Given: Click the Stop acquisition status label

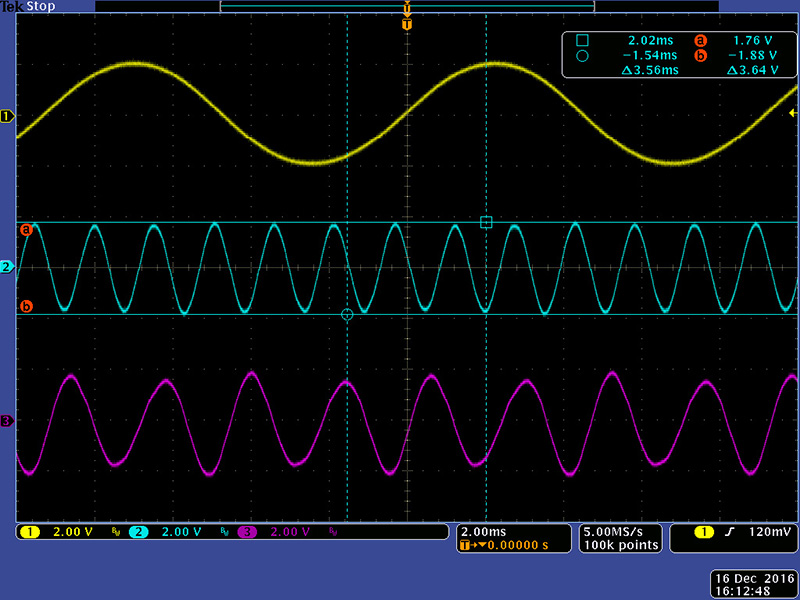Looking at the screenshot, I should coord(40,7).
